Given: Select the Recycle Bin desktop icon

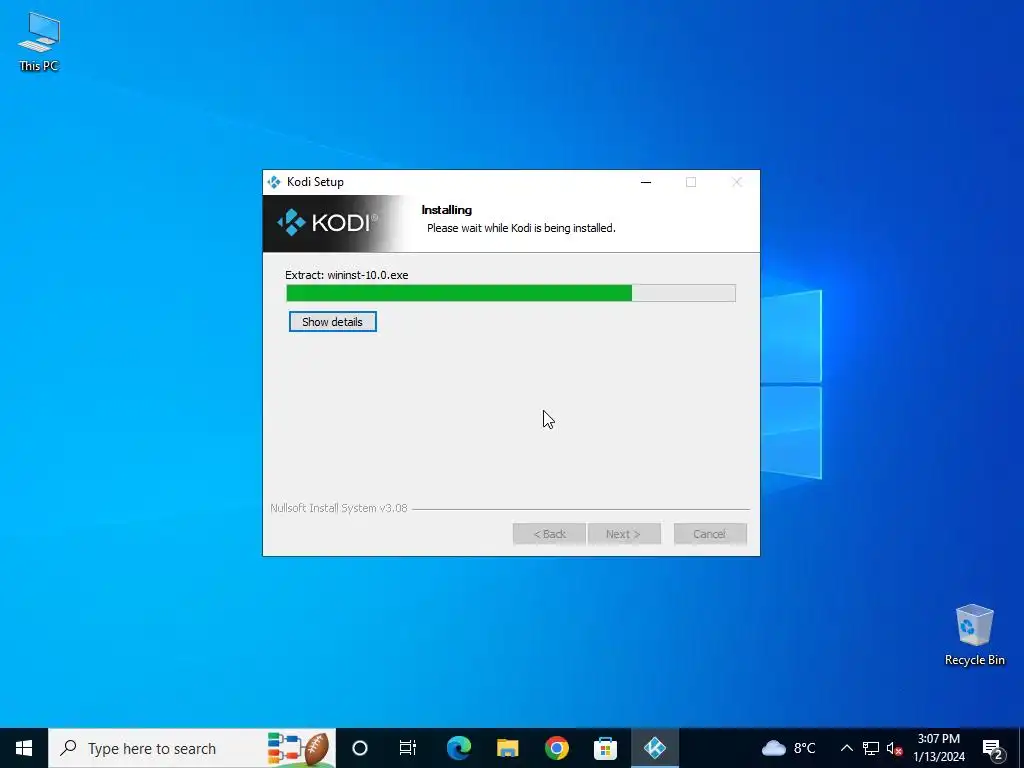Looking at the screenshot, I should [x=974, y=635].
